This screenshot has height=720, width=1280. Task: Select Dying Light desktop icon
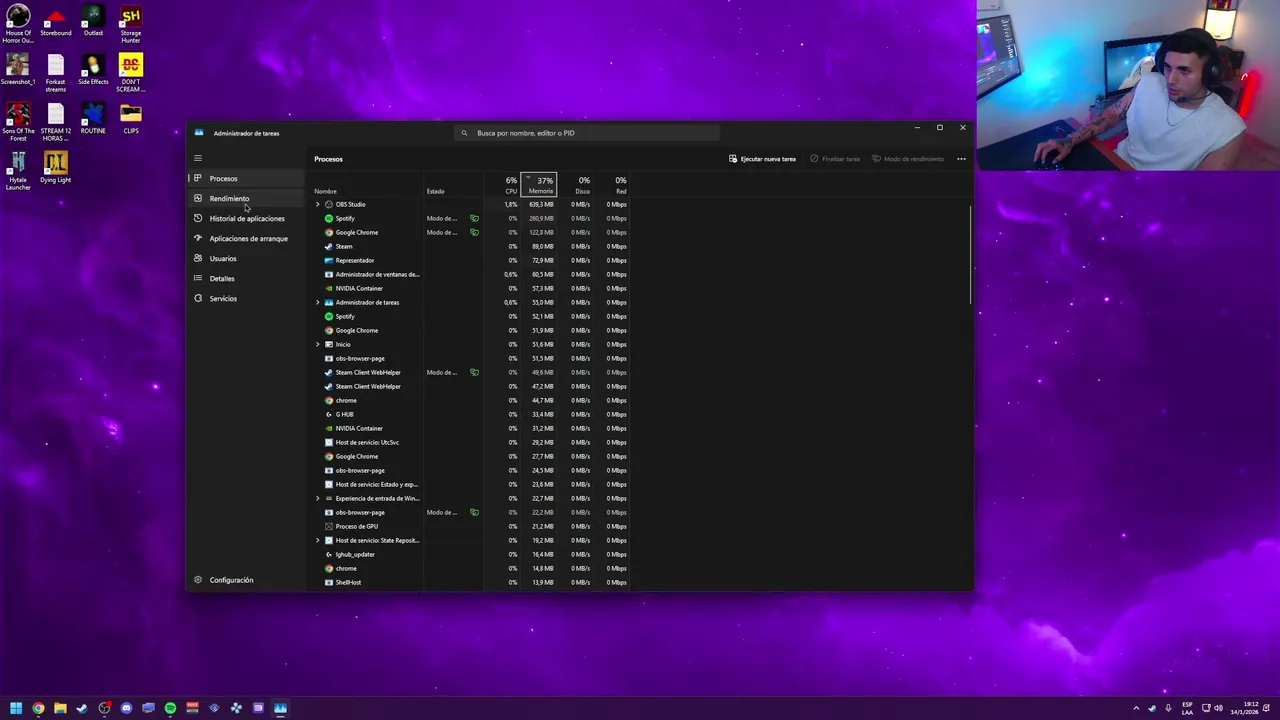55,168
